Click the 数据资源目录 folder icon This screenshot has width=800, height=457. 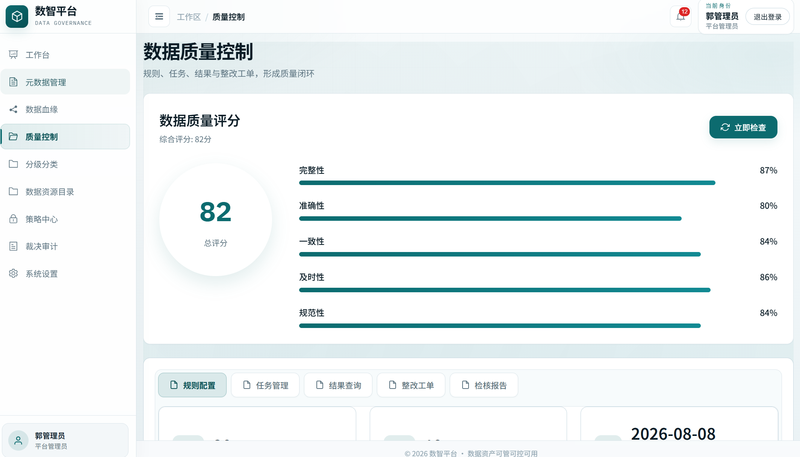pyautogui.click(x=13, y=191)
